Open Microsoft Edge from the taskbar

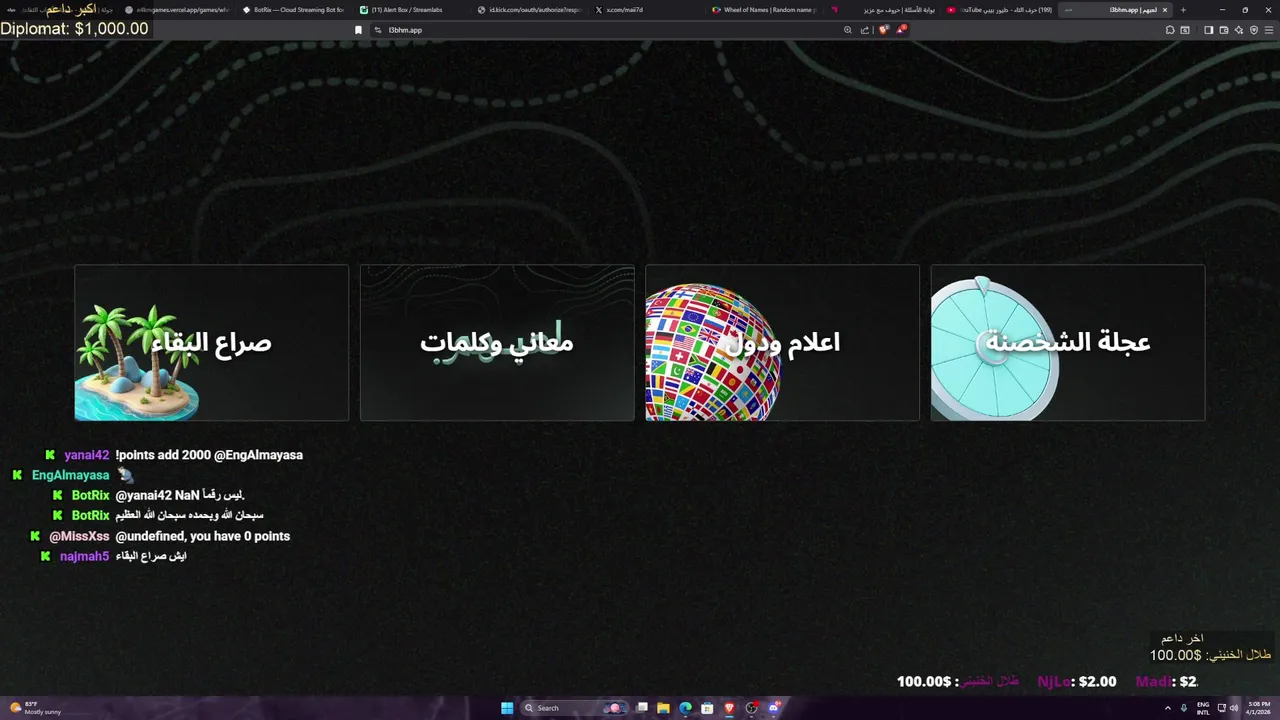click(x=685, y=708)
